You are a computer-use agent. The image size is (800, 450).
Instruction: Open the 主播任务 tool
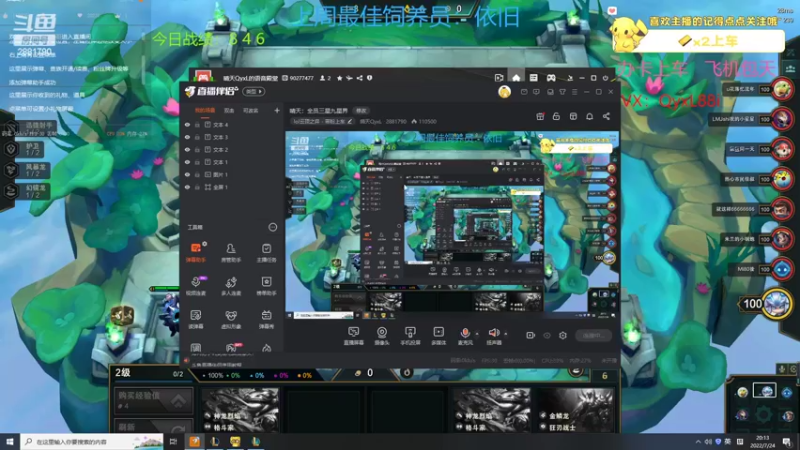coord(266,253)
